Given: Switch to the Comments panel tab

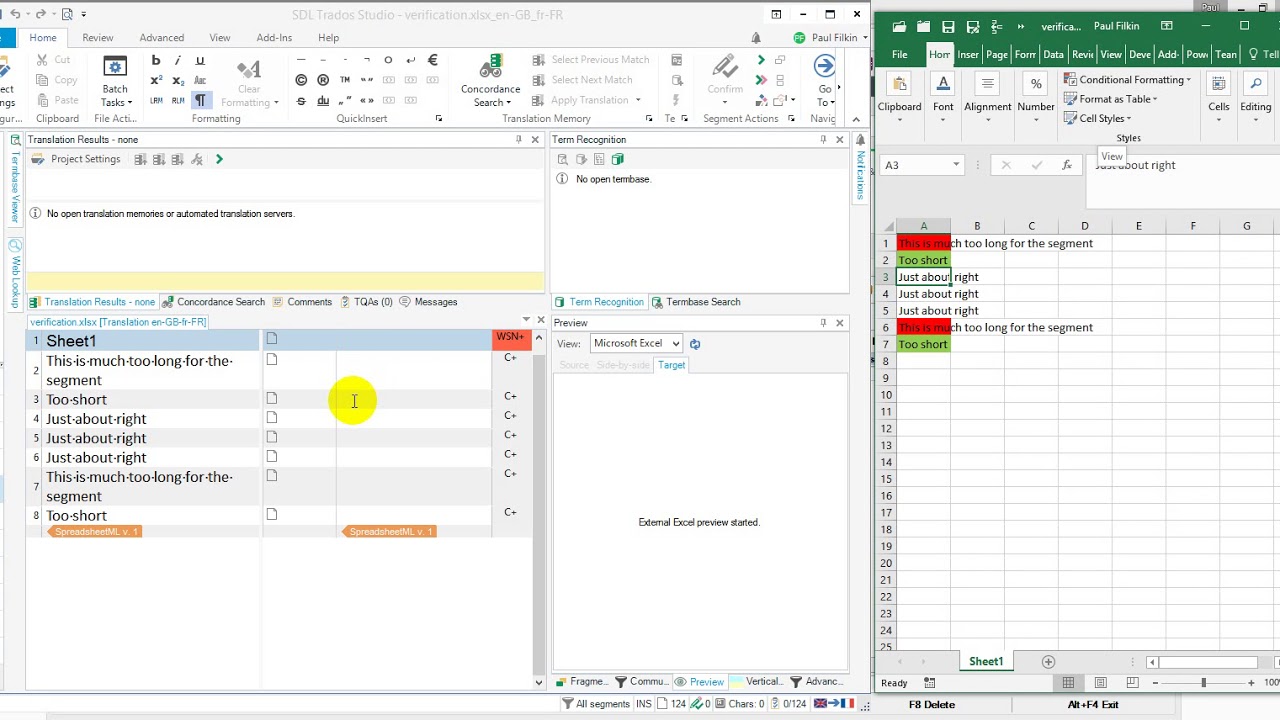Looking at the screenshot, I should coord(302,302).
